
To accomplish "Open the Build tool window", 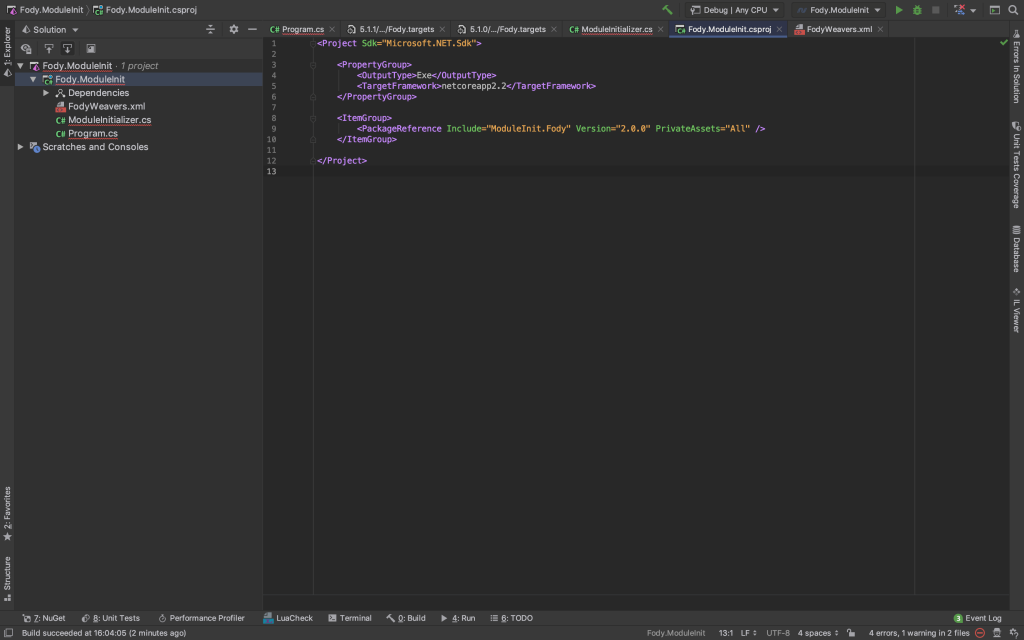I will tap(406, 618).
